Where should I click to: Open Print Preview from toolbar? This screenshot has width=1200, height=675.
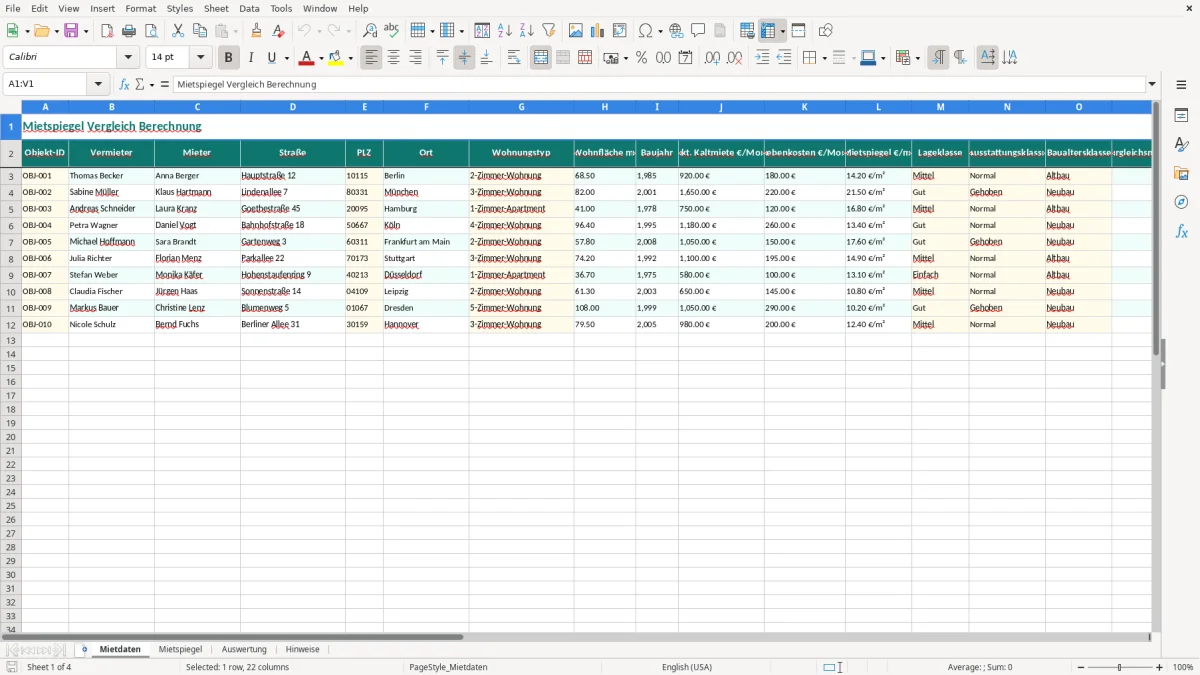click(x=151, y=31)
